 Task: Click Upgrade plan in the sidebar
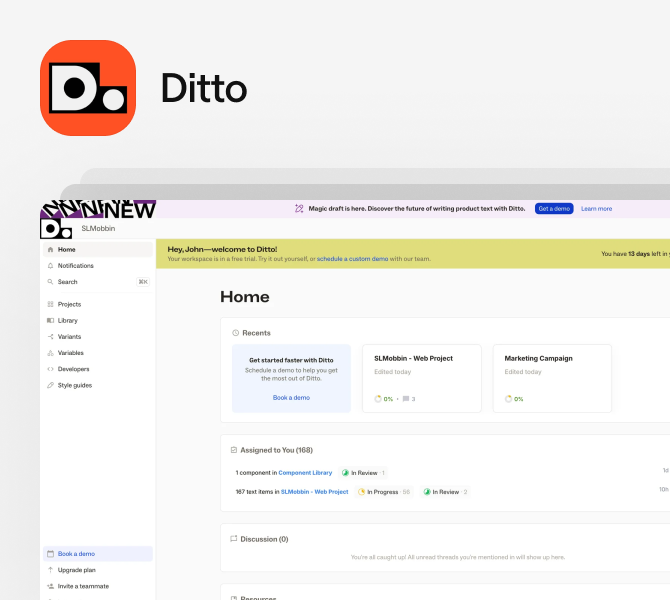coord(98,570)
